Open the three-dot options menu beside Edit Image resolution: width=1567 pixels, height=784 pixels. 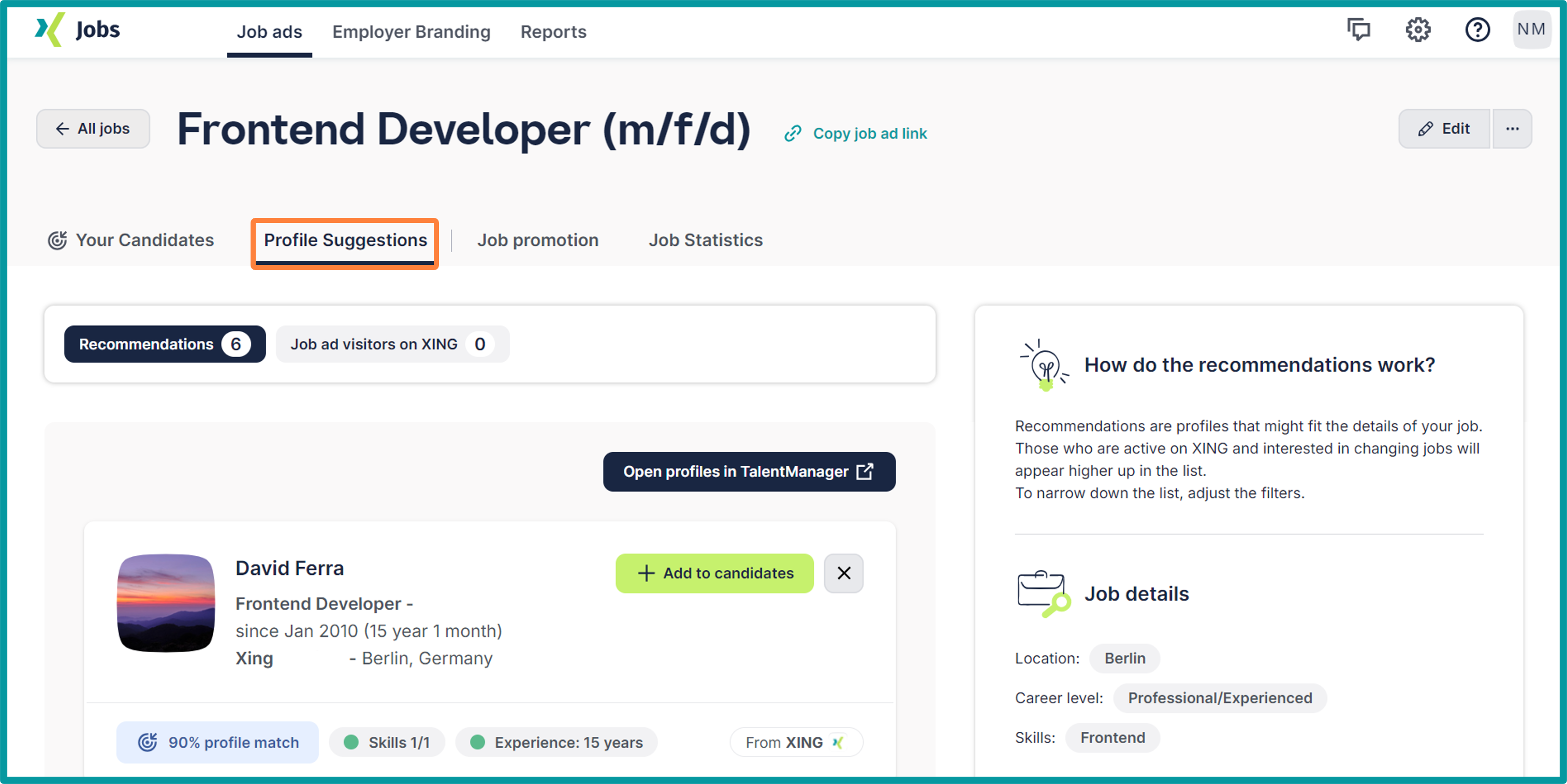click(1513, 128)
